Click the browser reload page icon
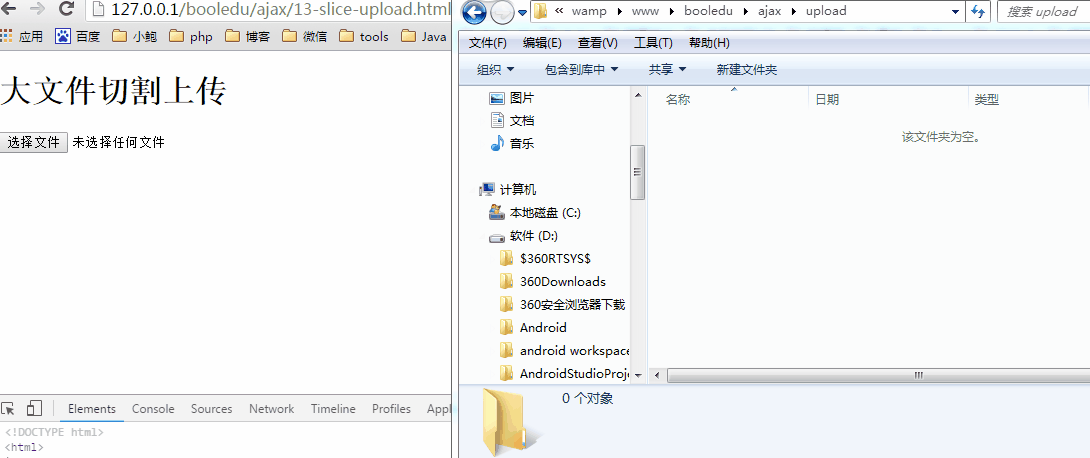Image resolution: width=1090 pixels, height=458 pixels. [67, 10]
